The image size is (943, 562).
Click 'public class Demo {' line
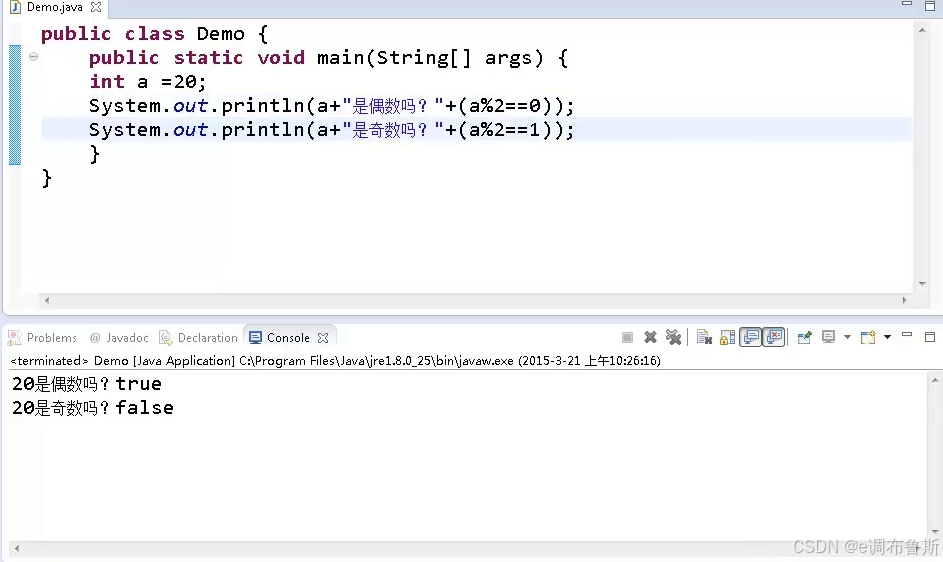[155, 33]
